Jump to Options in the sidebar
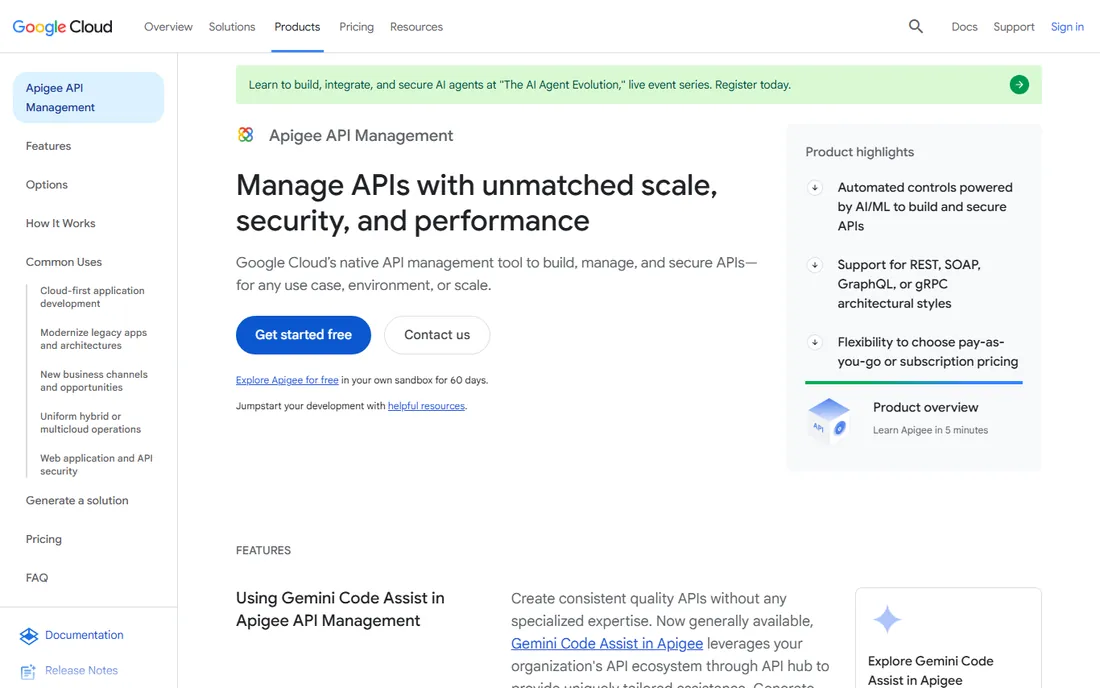Viewport: 1100px width, 688px height. point(47,184)
